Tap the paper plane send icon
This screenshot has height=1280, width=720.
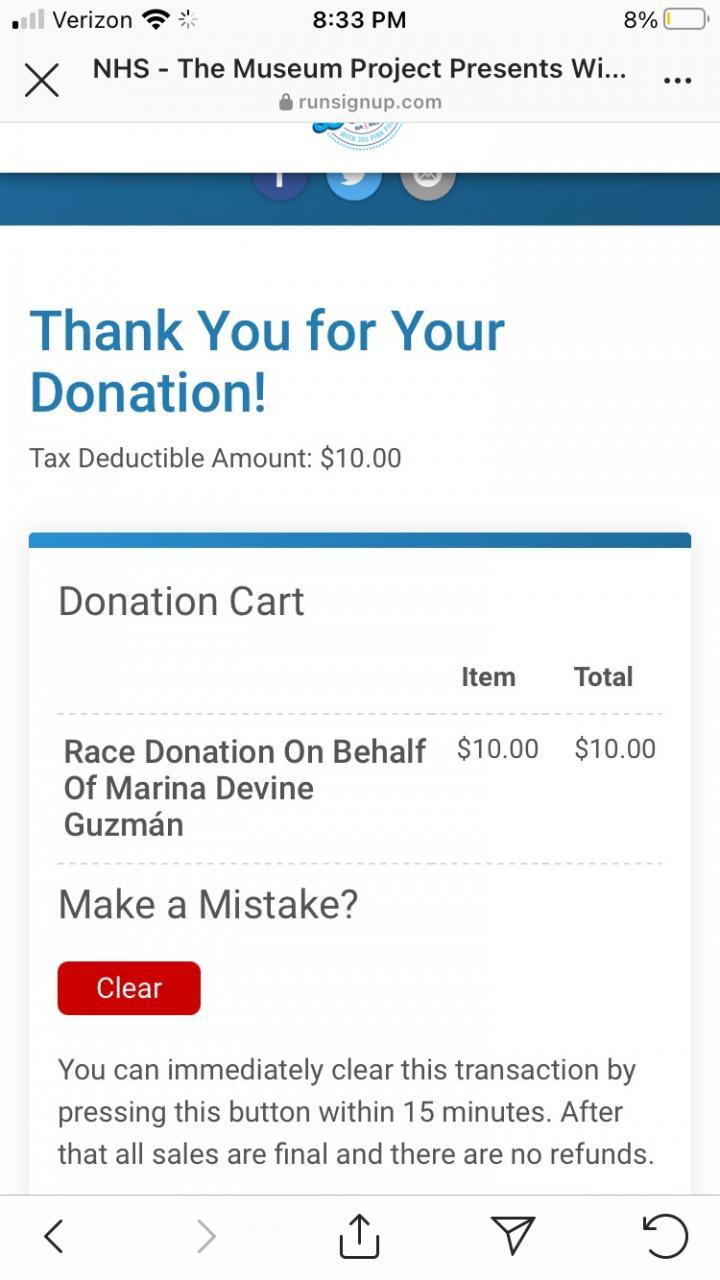pos(513,1237)
